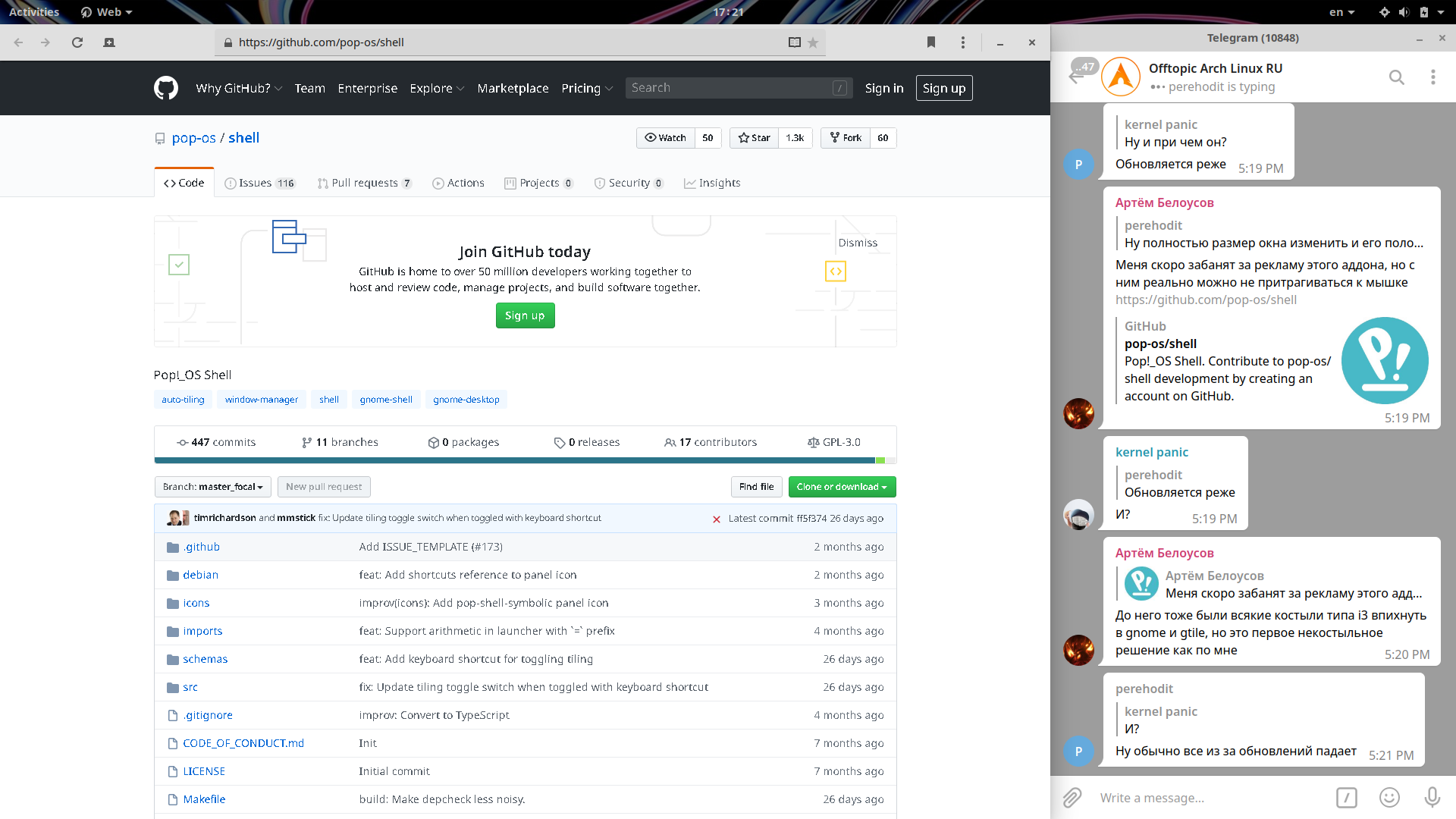1456x819 pixels.
Task: Reload the GitHub page
Action: point(77,42)
